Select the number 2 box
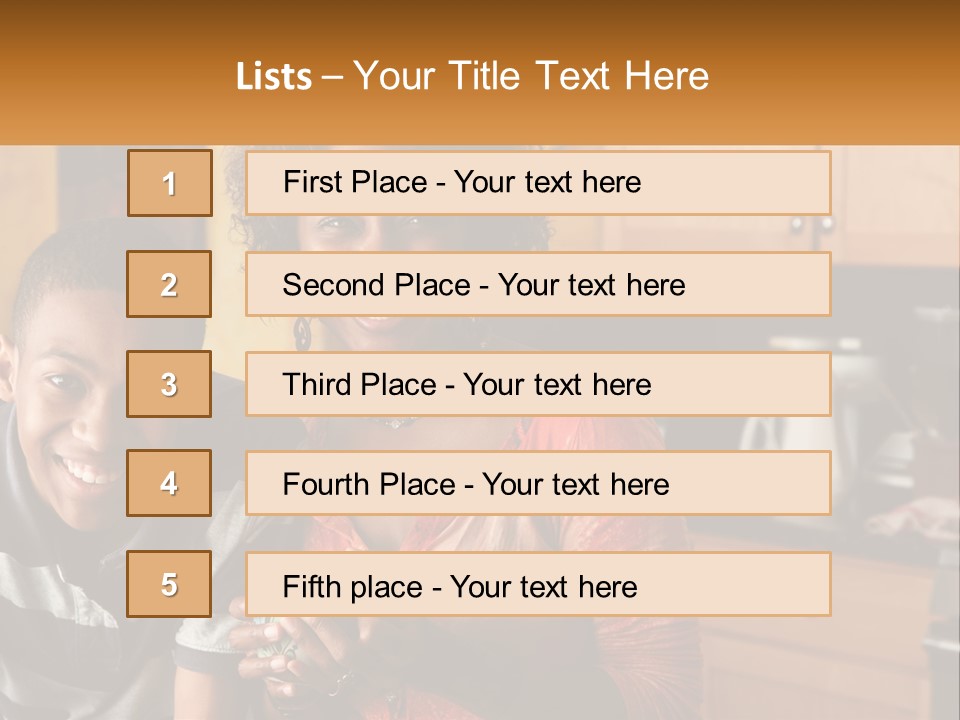The image size is (960, 720). pos(169,284)
